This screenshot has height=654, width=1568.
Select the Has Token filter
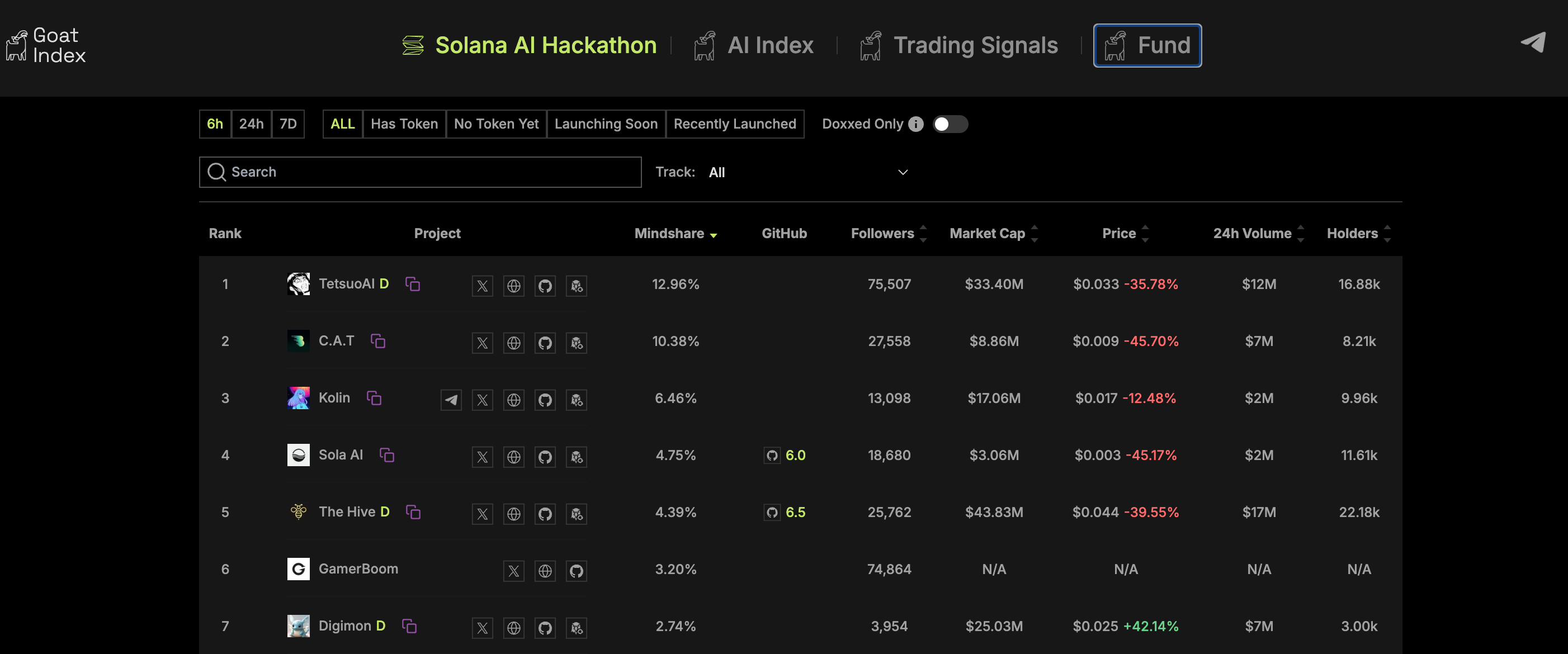click(x=404, y=124)
